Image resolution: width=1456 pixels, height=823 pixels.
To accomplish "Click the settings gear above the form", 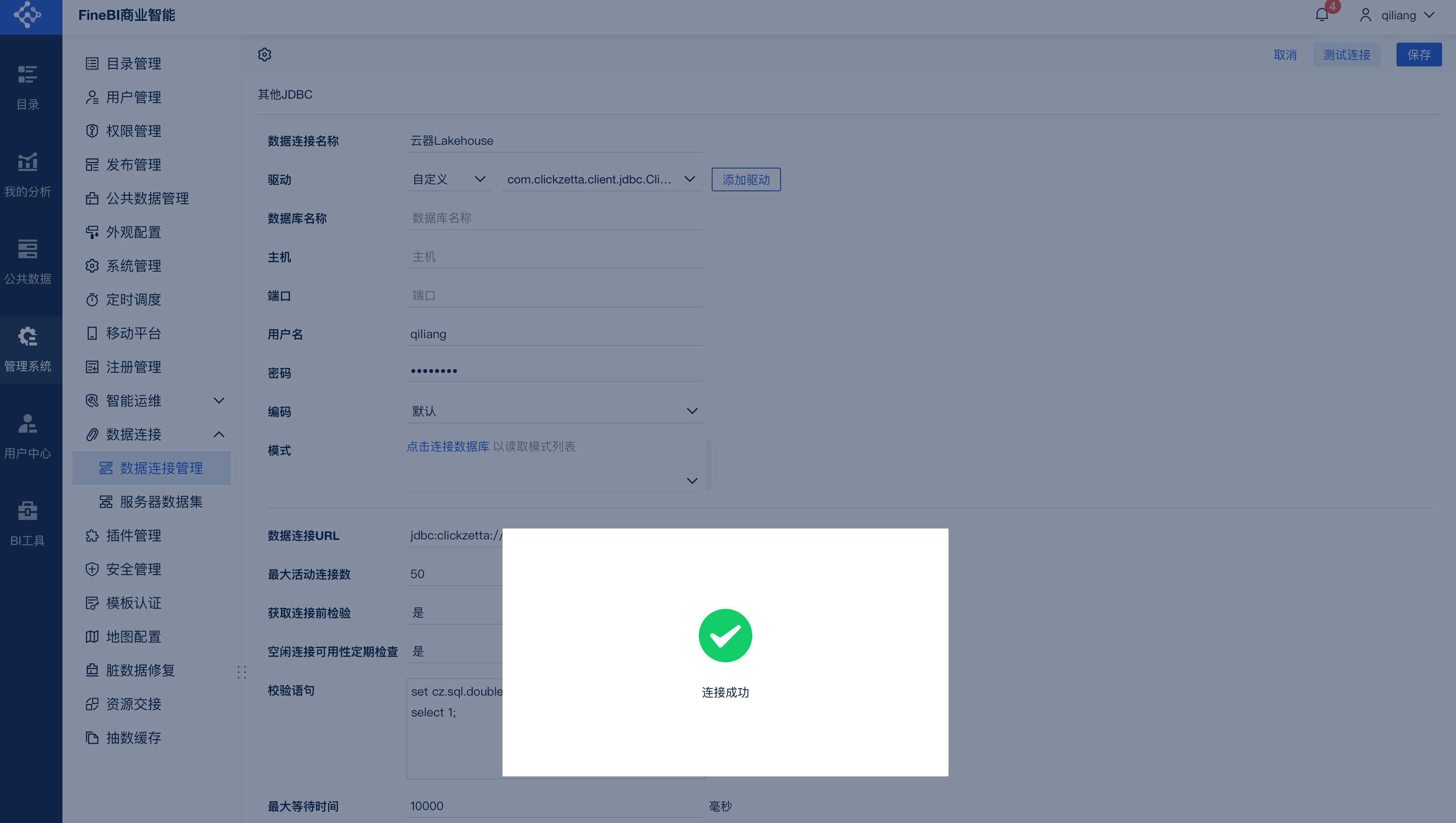I will (265, 55).
